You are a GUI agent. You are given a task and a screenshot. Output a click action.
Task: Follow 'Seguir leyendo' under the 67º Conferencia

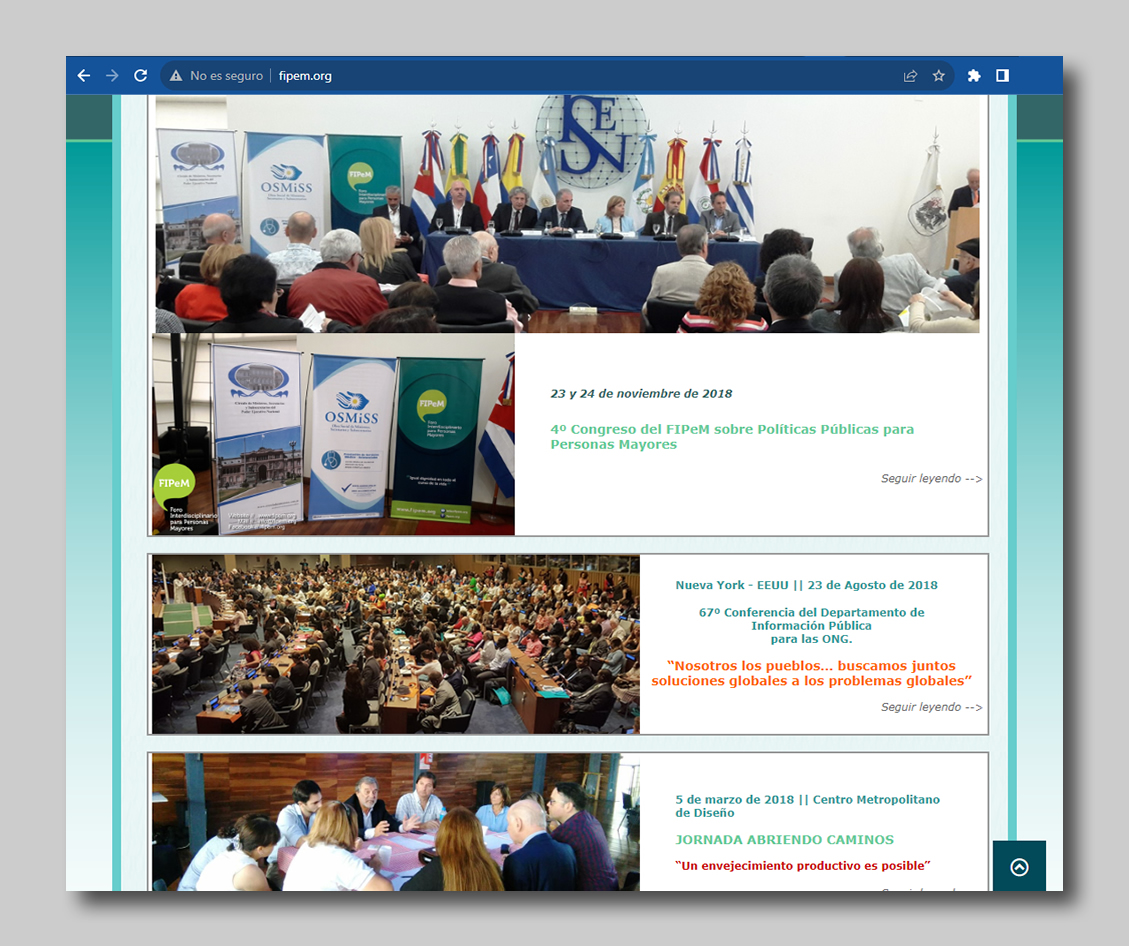point(931,707)
